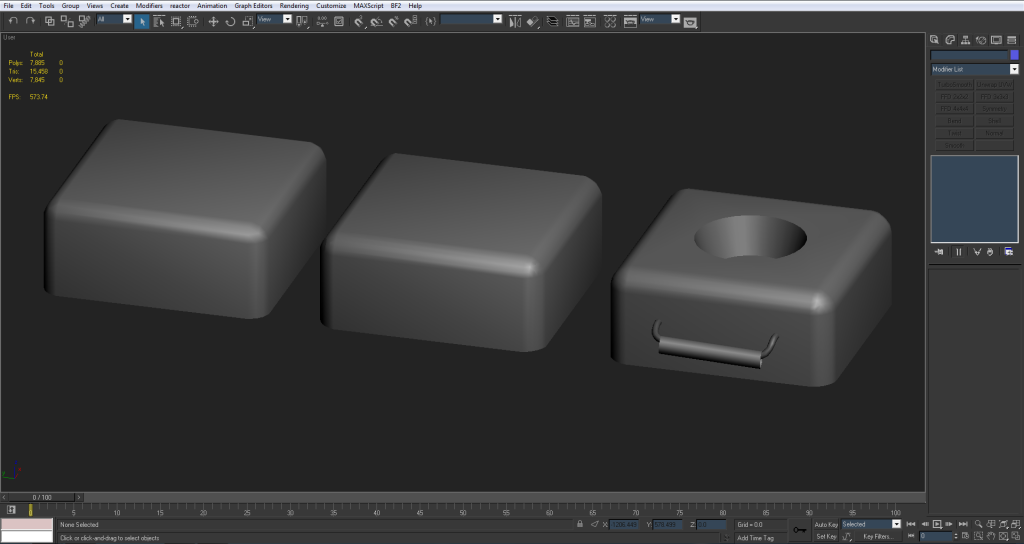Click the X coordinate input field

point(625,524)
